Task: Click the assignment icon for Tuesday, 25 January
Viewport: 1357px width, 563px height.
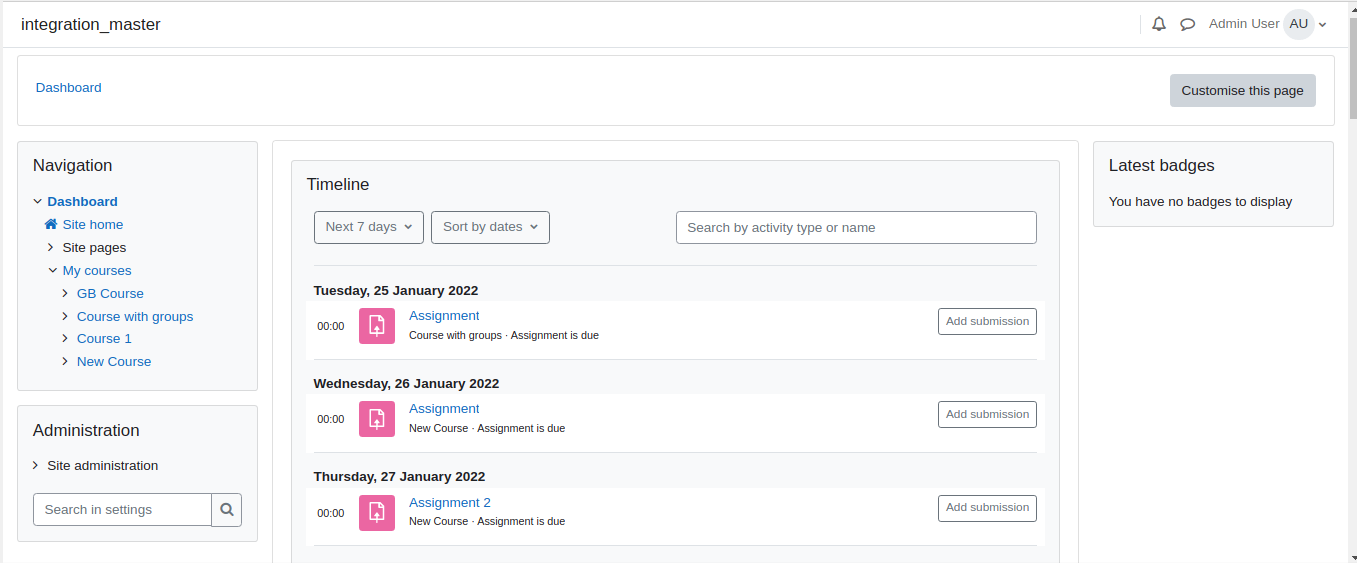Action: pyautogui.click(x=377, y=326)
